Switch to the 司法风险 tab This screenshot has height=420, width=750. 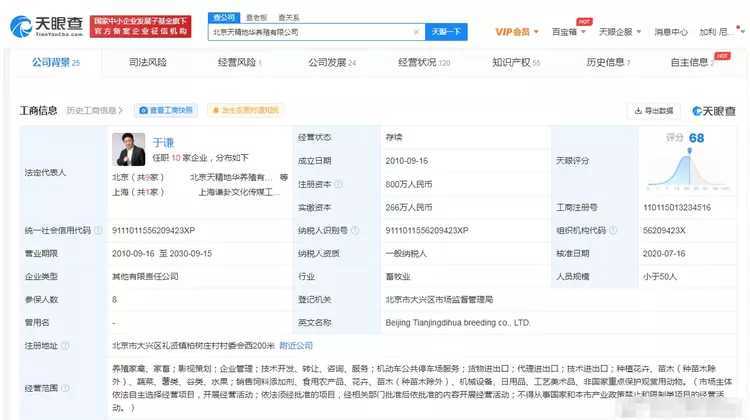point(148,62)
